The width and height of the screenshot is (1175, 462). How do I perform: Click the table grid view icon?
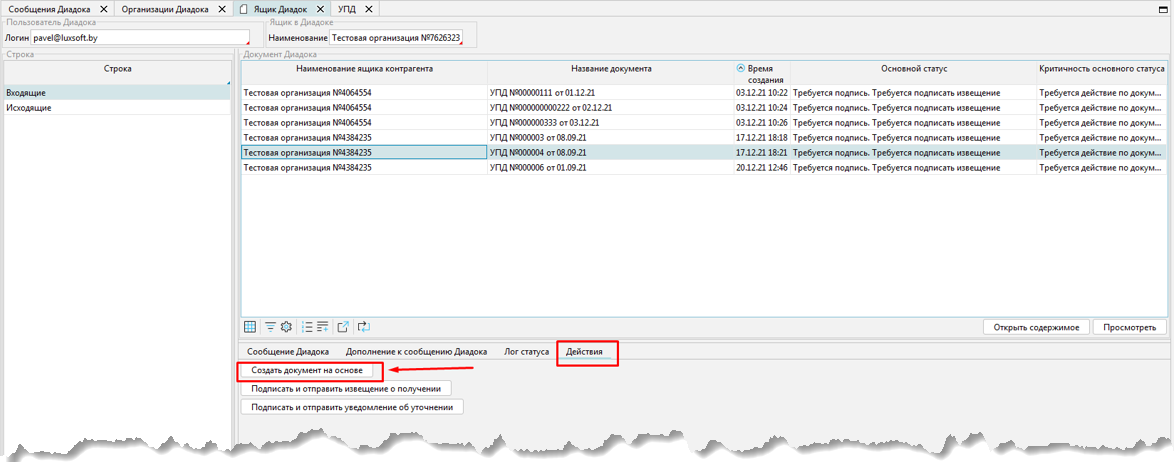(x=250, y=326)
